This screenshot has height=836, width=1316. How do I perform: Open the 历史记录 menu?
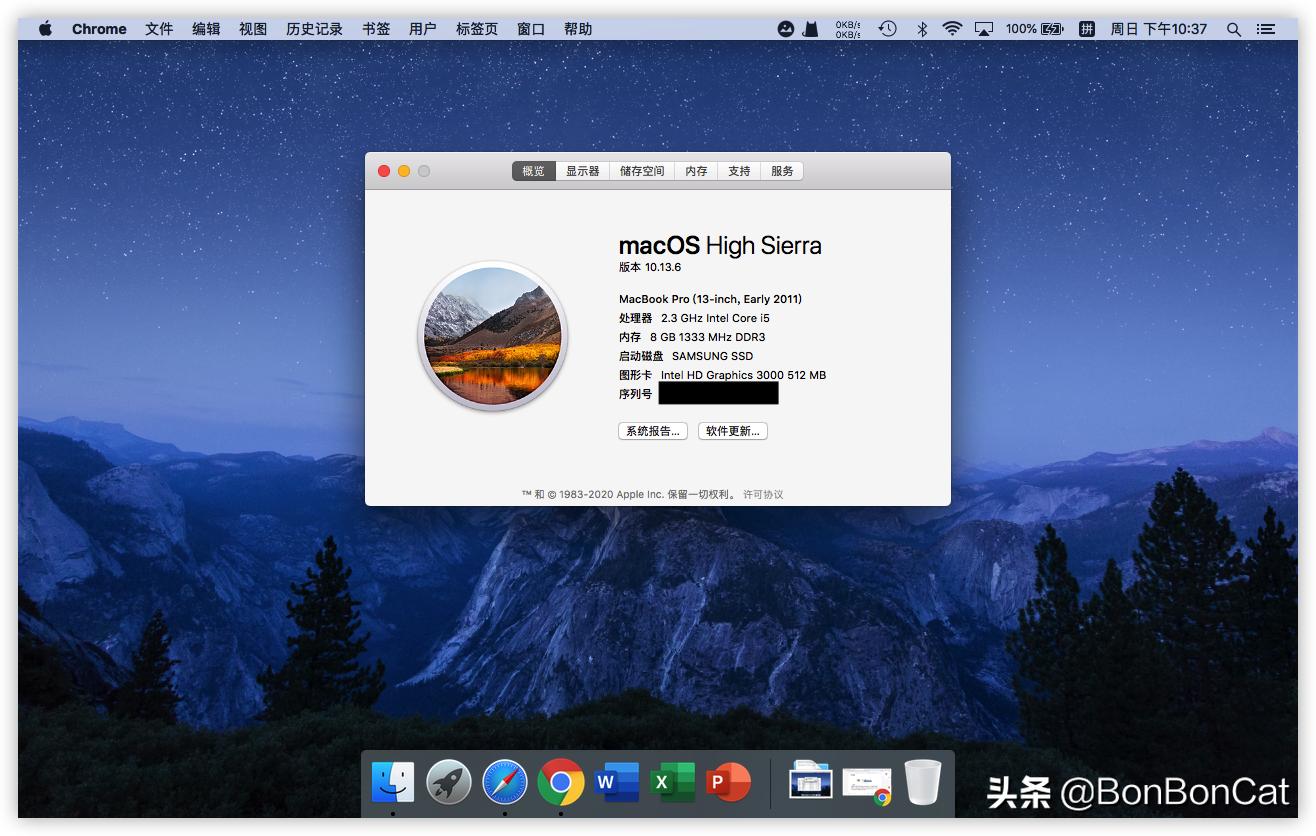[313, 28]
